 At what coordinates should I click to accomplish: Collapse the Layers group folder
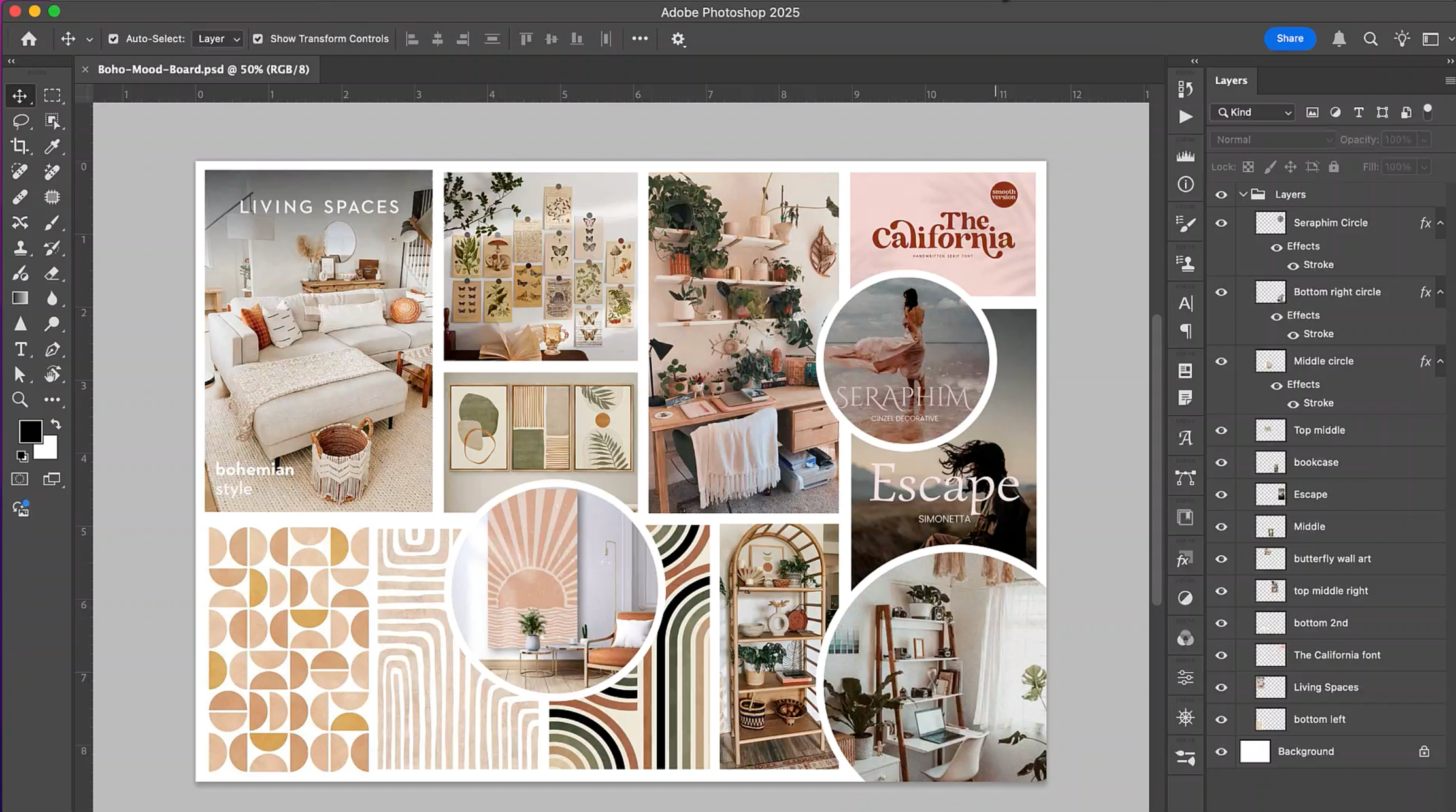(1244, 195)
